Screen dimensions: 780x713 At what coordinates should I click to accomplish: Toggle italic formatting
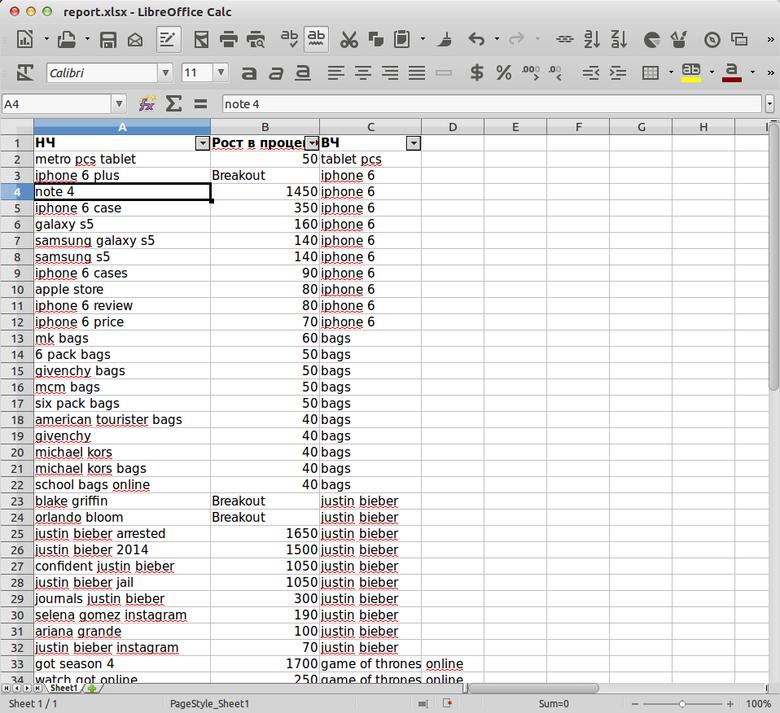[276, 73]
